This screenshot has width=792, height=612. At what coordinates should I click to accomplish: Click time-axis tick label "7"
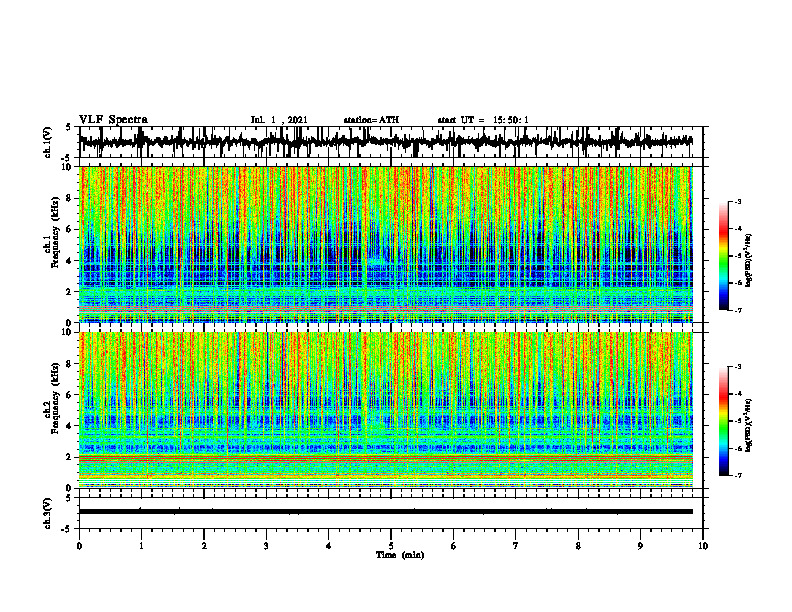516,546
